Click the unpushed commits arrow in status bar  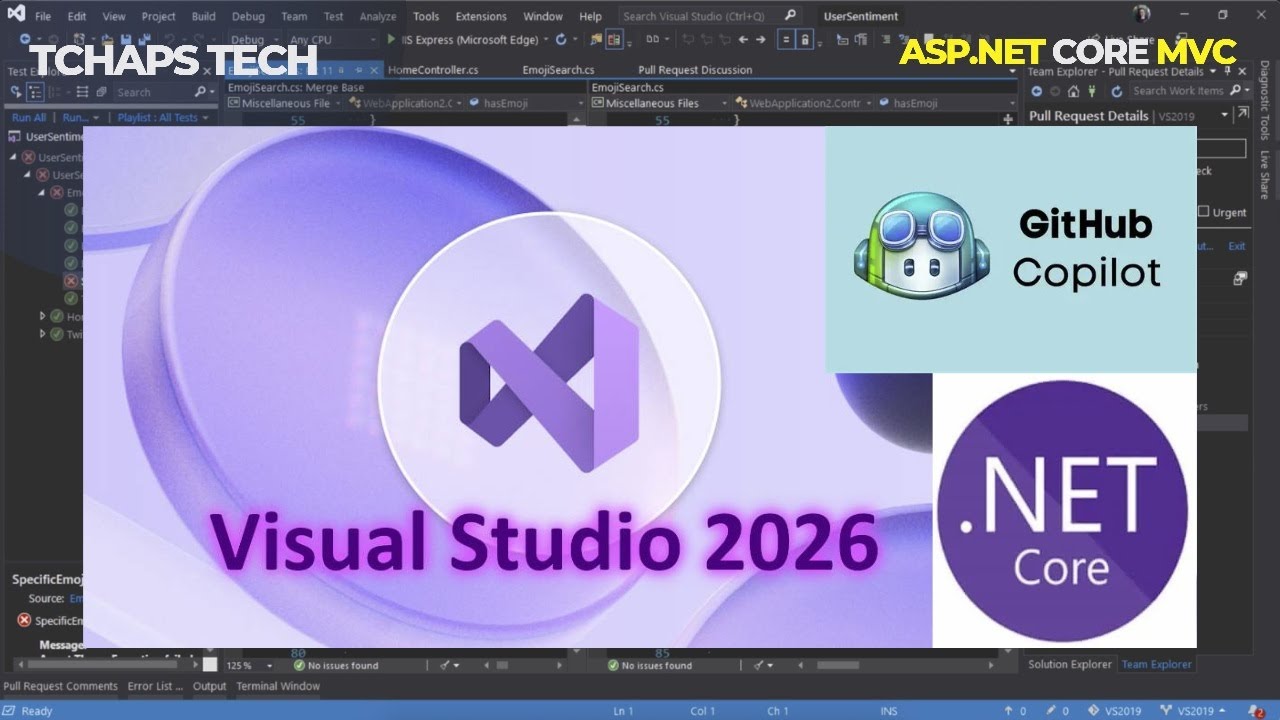(x=1009, y=711)
